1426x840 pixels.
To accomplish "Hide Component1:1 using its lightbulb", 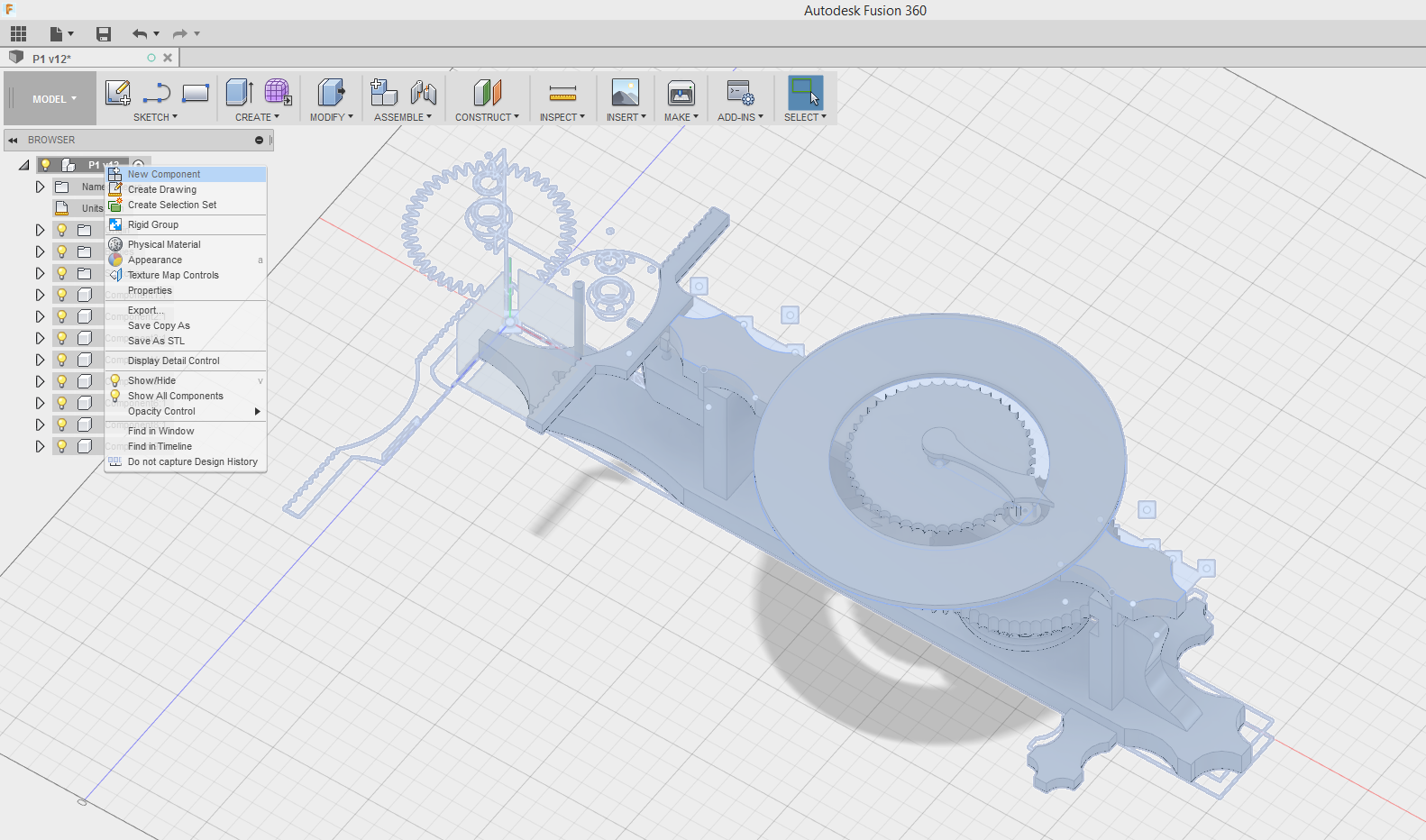I will click(62, 295).
